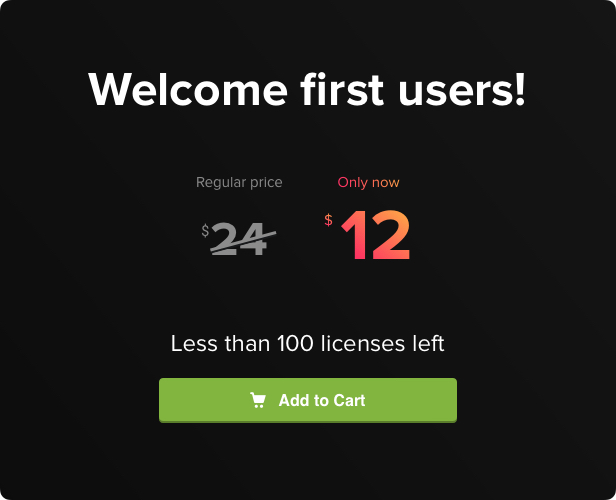Click the large gradient 12 price

(376, 235)
